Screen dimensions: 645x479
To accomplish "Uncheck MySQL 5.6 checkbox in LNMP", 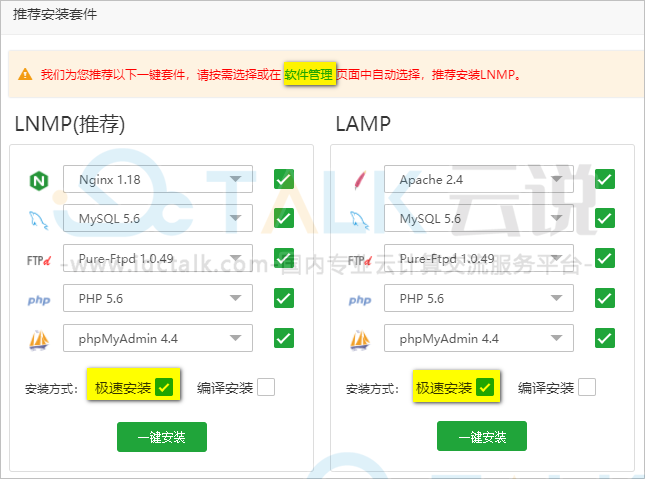I will (x=284, y=218).
